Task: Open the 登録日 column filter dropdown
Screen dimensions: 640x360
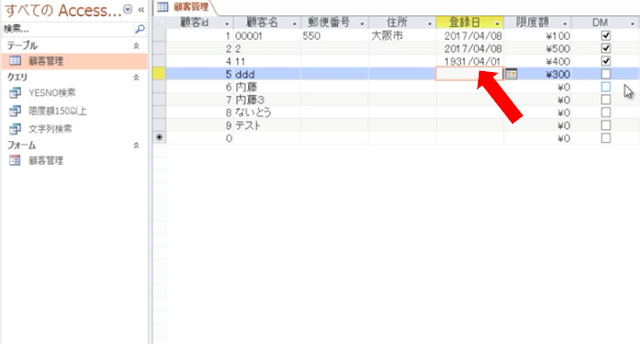Action: [x=497, y=23]
